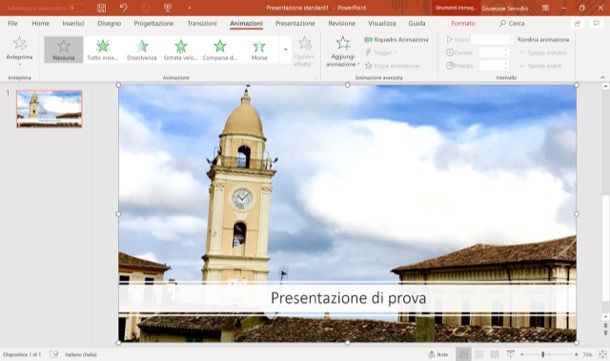This screenshot has height=361, width=610.
Task: Open Riquadro Animazione pane
Action: [x=396, y=40]
